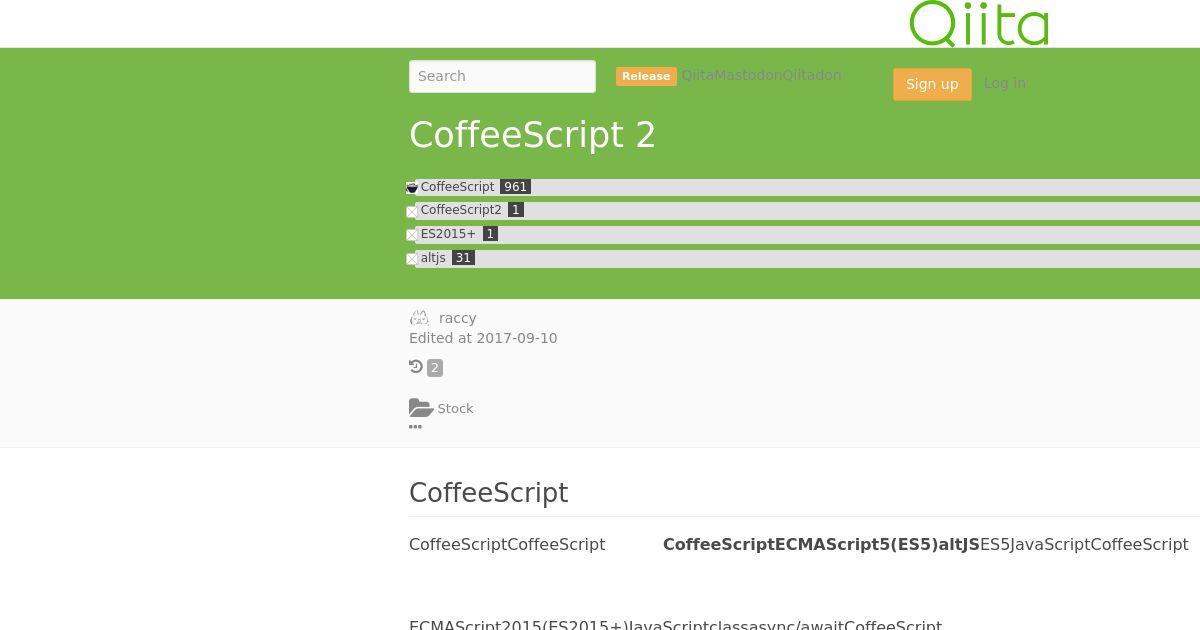Viewport: 1200px width, 630px height.
Task: Click the bold CoffeeScriptECMAScript5(ES5)altJS text
Action: [821, 544]
